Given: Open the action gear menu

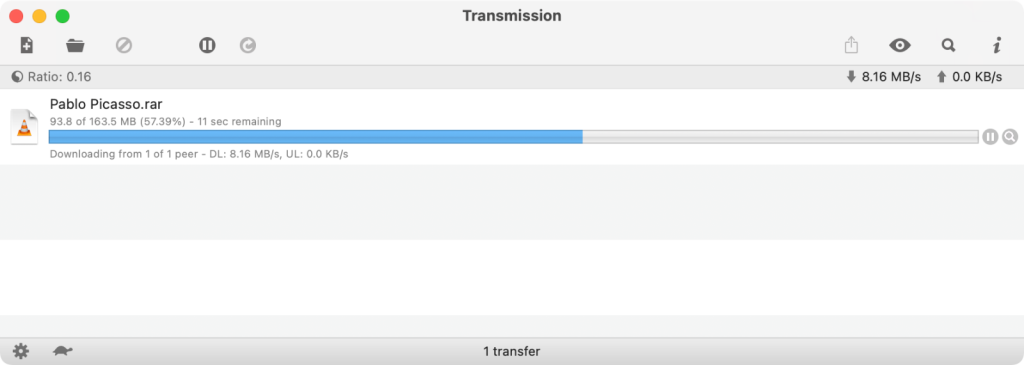Looking at the screenshot, I should (x=21, y=351).
